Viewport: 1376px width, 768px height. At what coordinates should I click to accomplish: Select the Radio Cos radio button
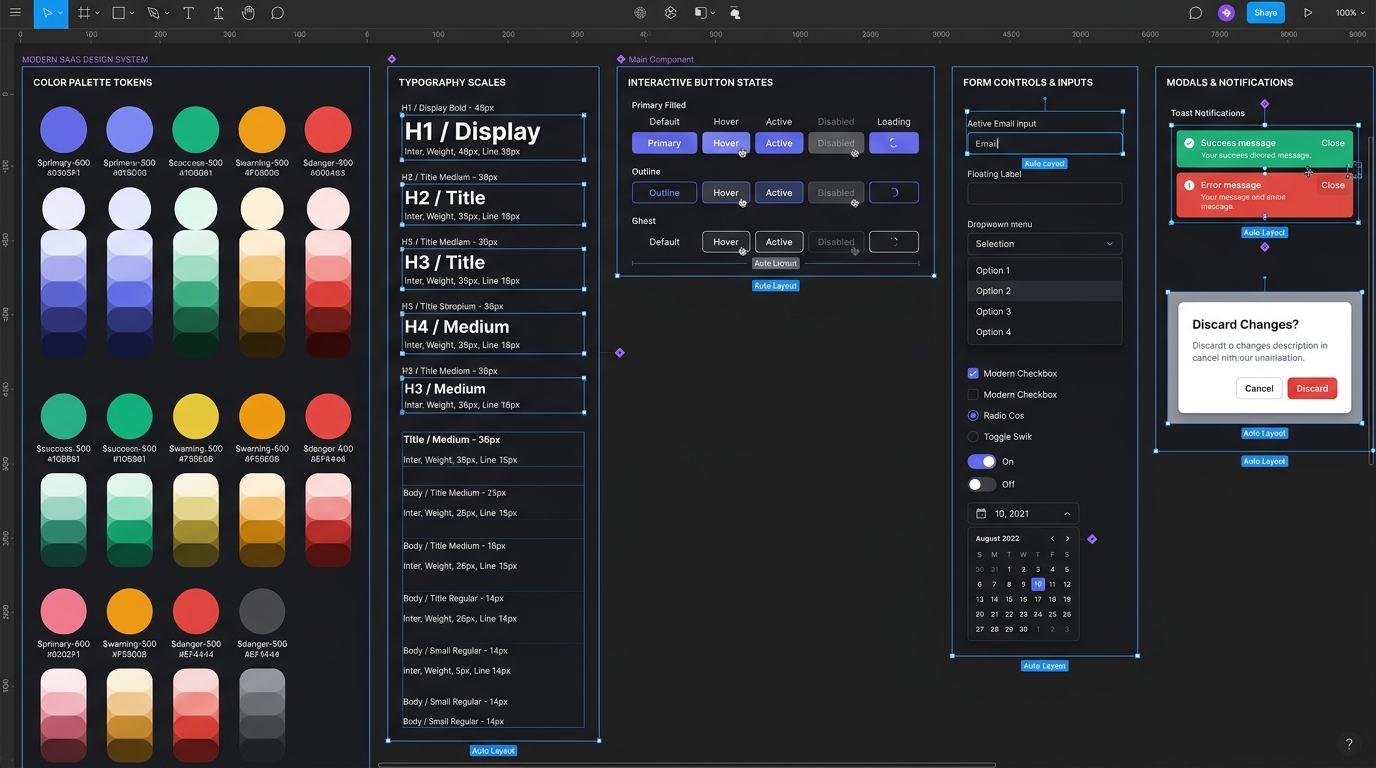tap(973, 415)
